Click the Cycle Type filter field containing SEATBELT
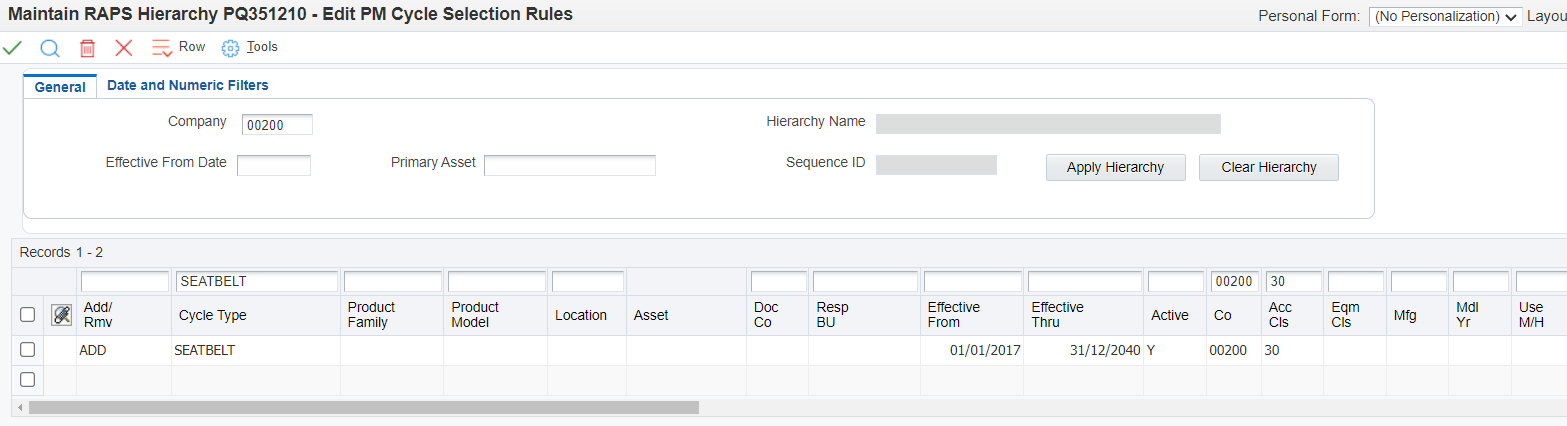The width and height of the screenshot is (1567, 426). click(257, 282)
